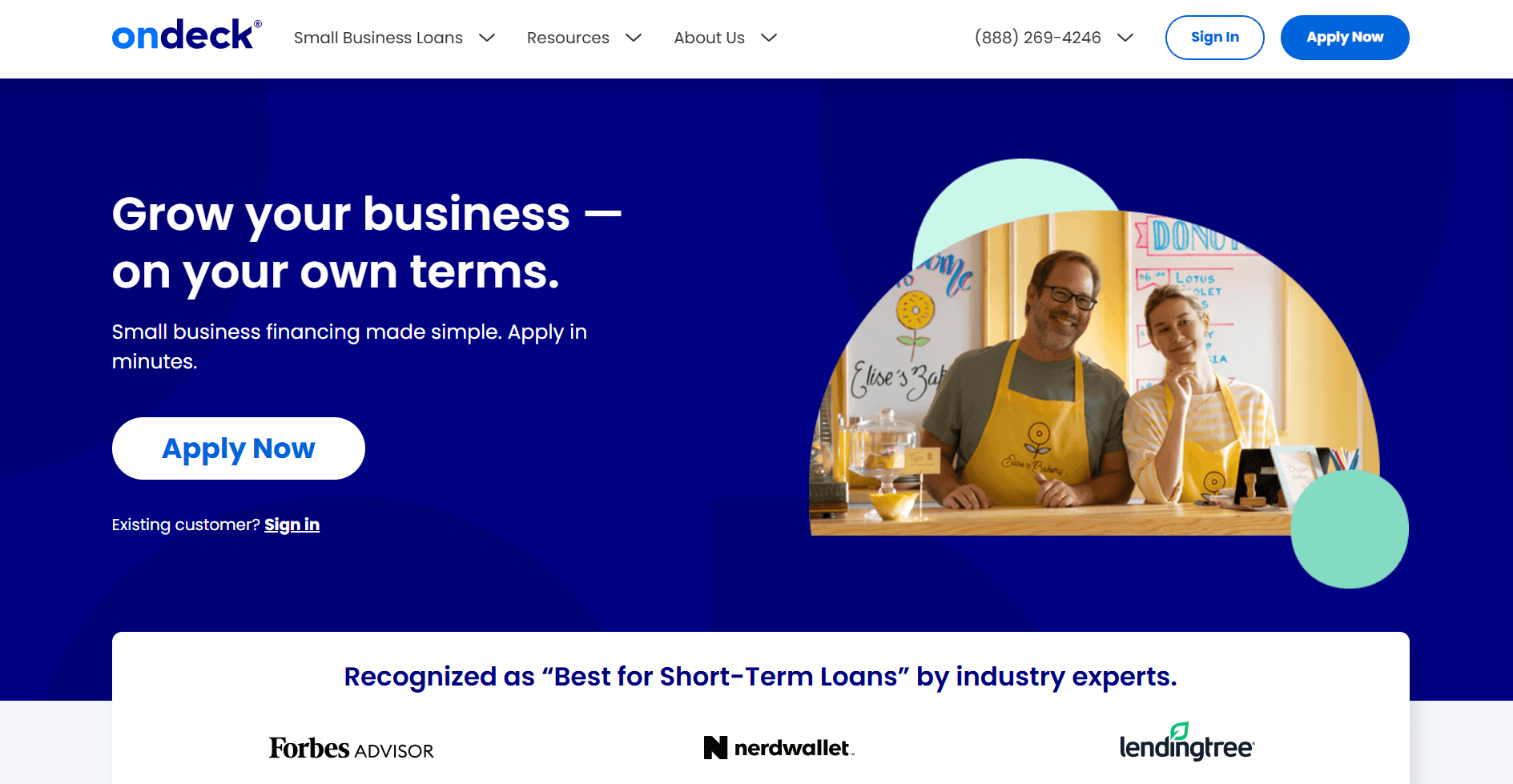1513x784 pixels.
Task: Open the Resources menu
Action: (568, 38)
